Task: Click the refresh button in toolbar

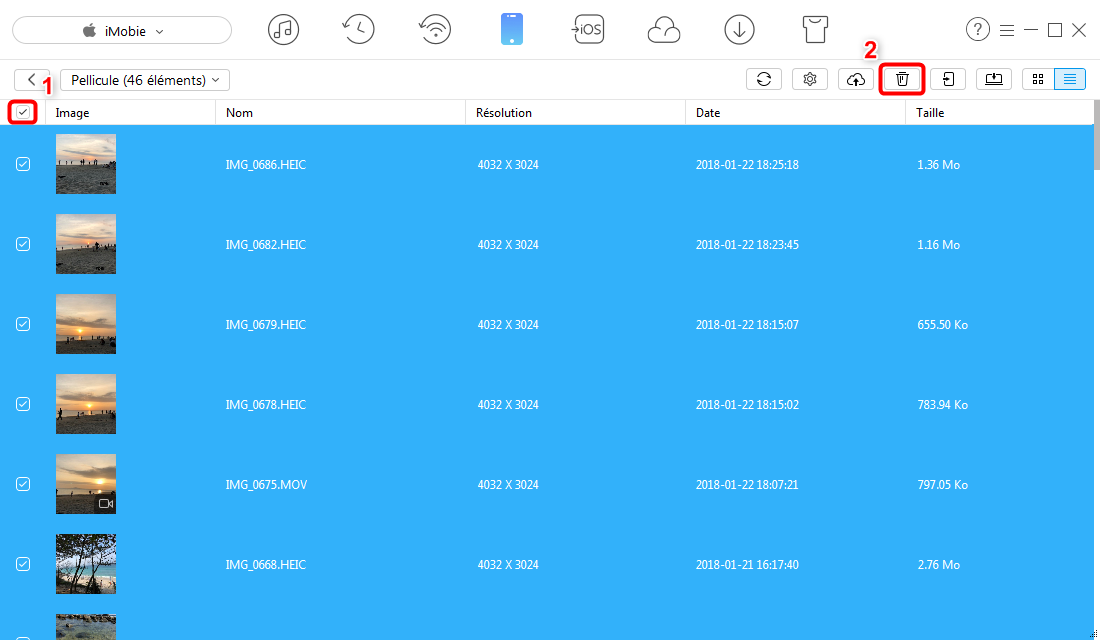Action: 764,79
